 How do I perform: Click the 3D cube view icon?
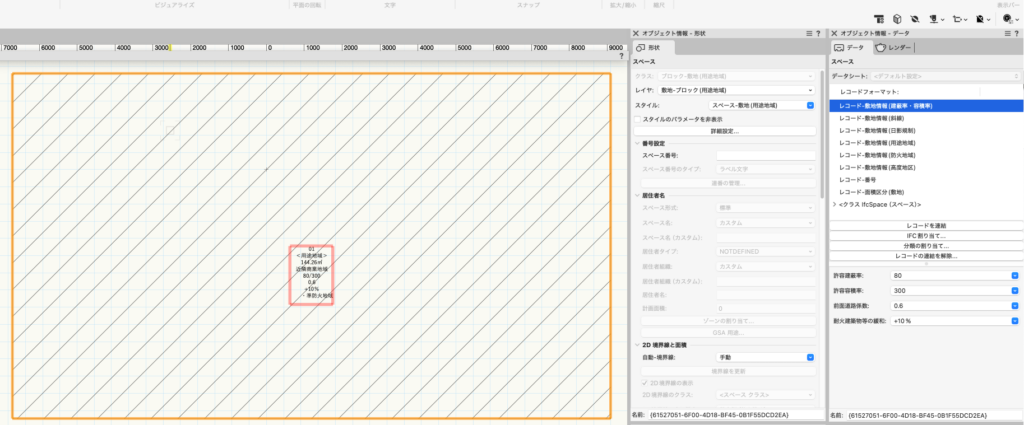tap(895, 18)
